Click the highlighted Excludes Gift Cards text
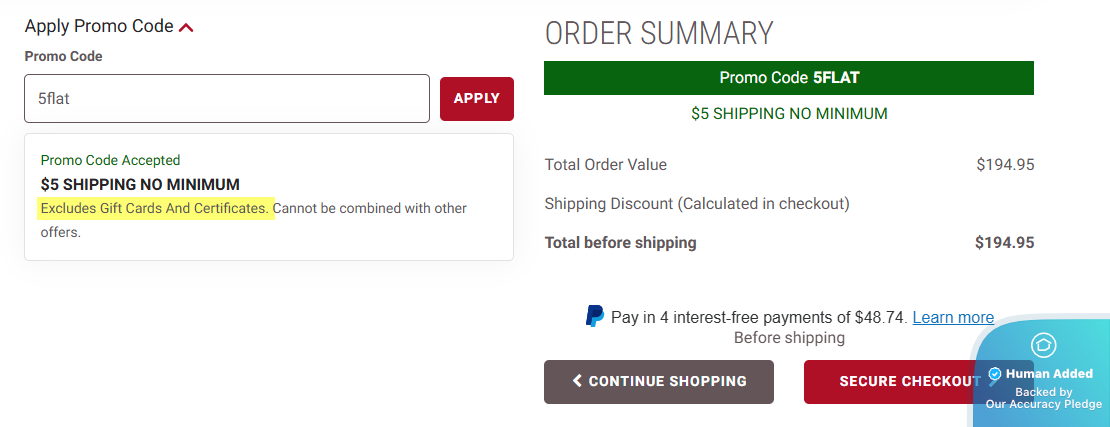This screenshot has height=427, width=1110. (156, 208)
